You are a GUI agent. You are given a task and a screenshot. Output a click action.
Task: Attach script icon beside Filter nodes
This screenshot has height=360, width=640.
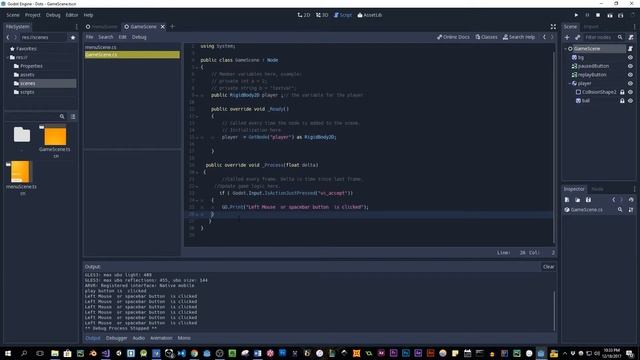[x=631, y=37]
